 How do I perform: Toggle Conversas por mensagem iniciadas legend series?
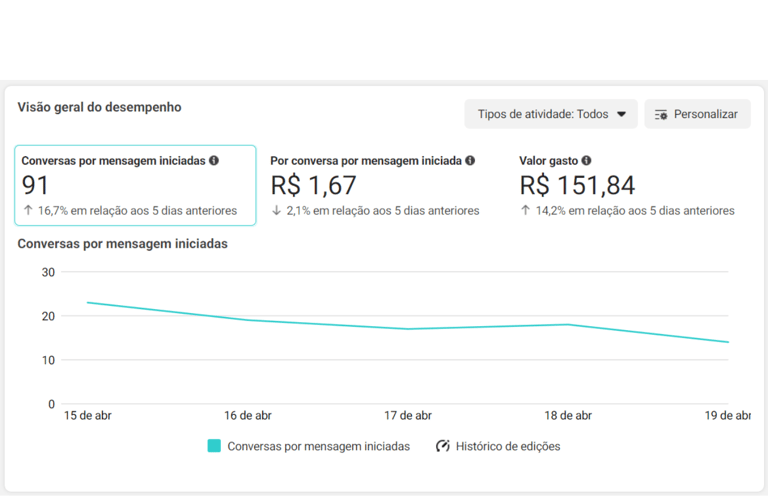318,446
